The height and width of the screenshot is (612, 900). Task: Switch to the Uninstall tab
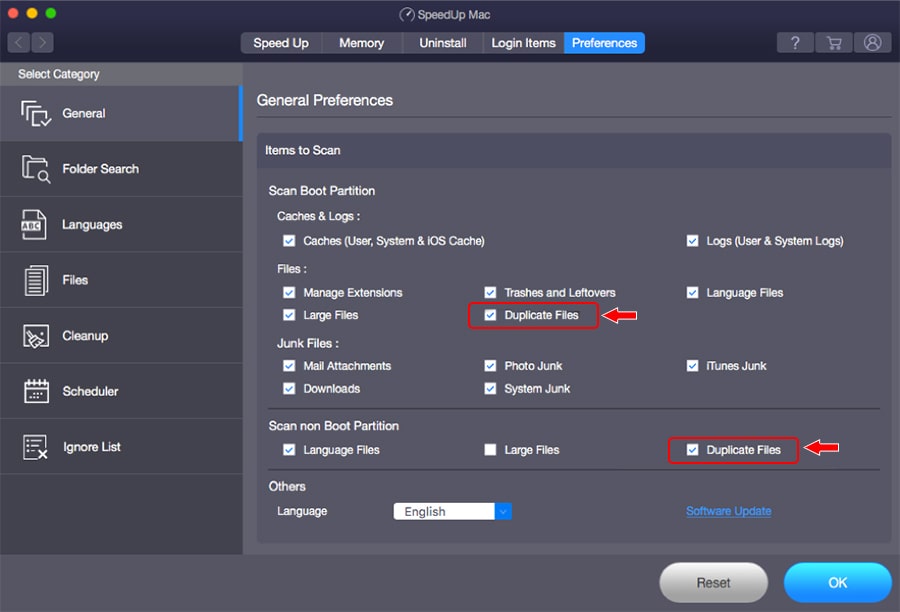(443, 43)
